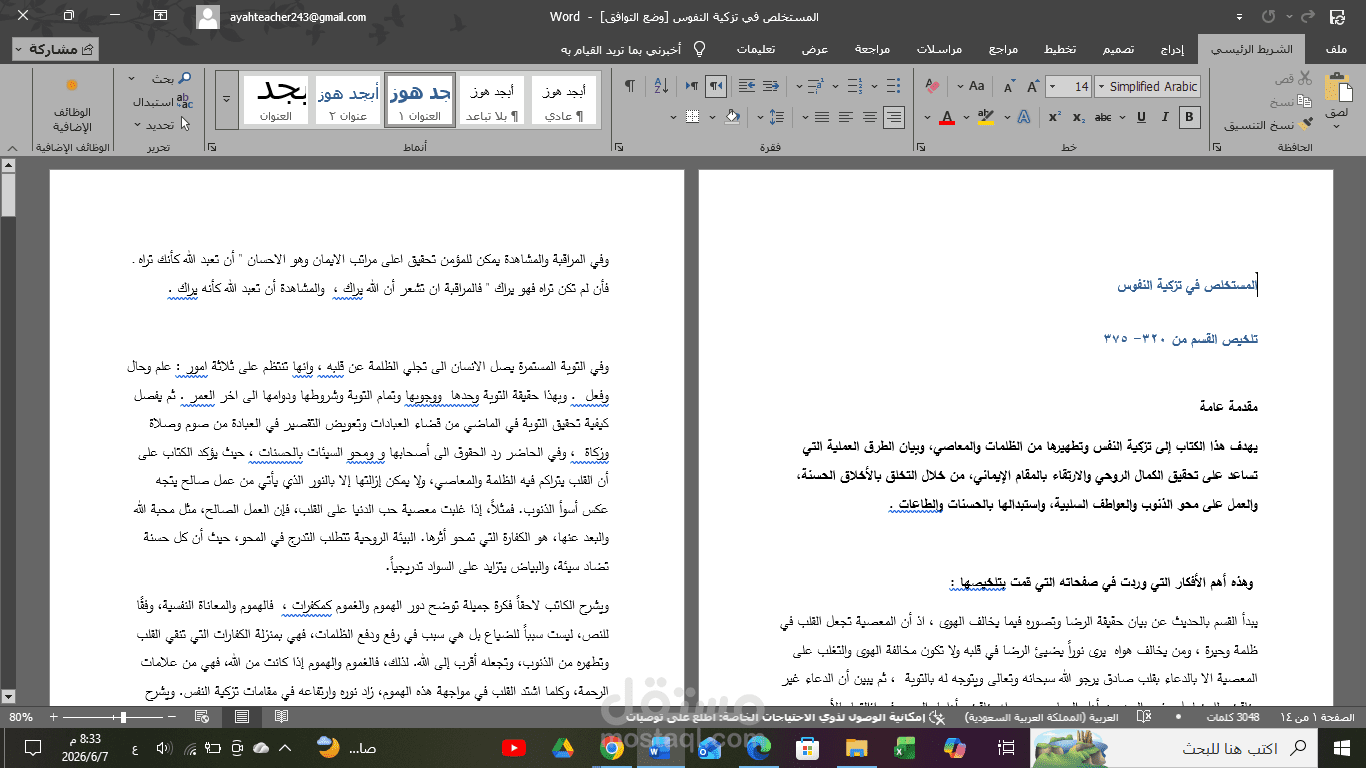Image resolution: width=1366 pixels, height=768 pixels.
Task: Click the Copy (نسخ) icon
Action: pos(1303,102)
